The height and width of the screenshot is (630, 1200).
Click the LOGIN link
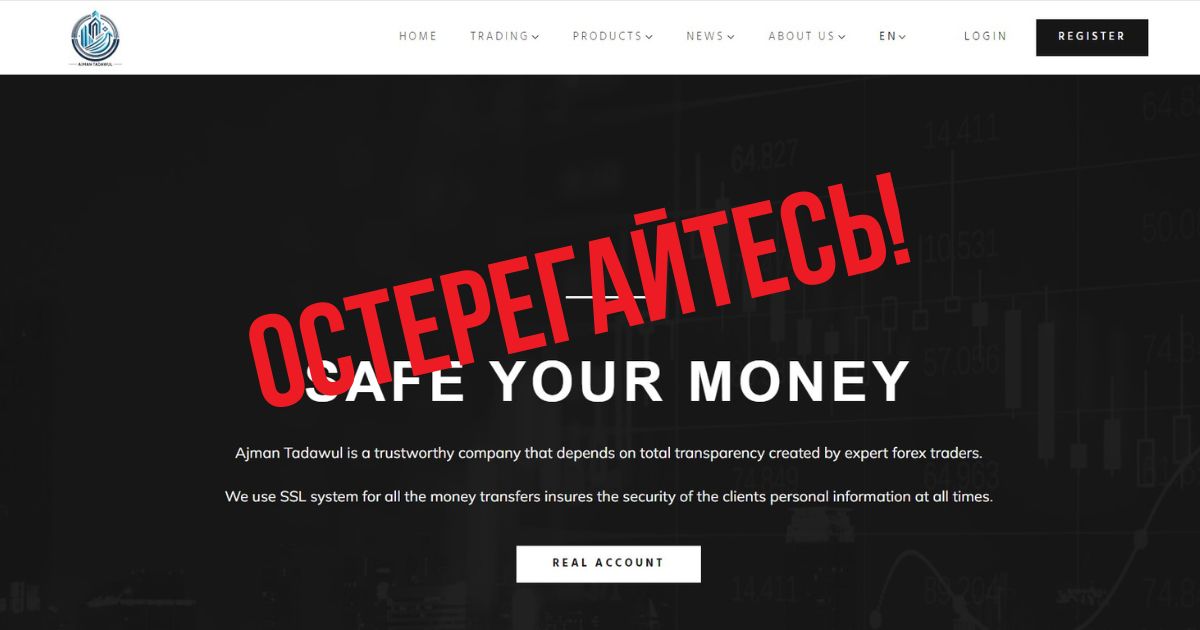pos(985,36)
